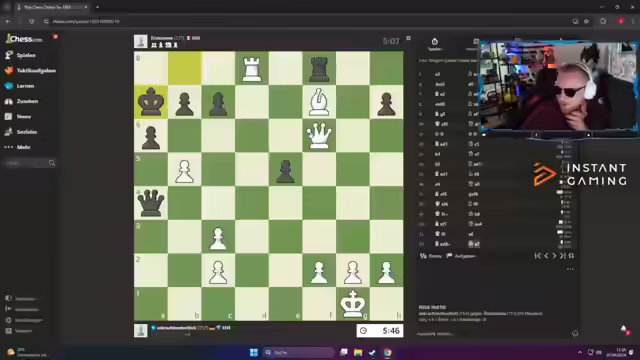Screen dimensions: 640x360
Task: Open the browser extensions icon
Action: [603, 21]
